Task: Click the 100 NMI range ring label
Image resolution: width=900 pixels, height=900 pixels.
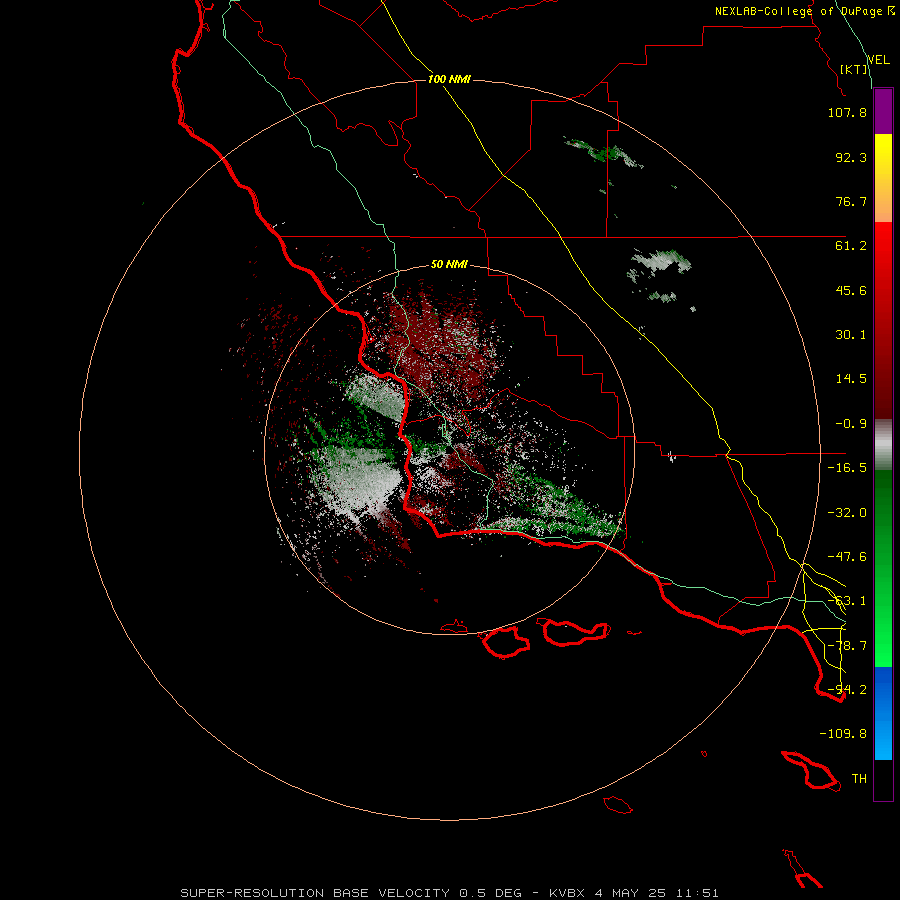Action: pyautogui.click(x=449, y=79)
